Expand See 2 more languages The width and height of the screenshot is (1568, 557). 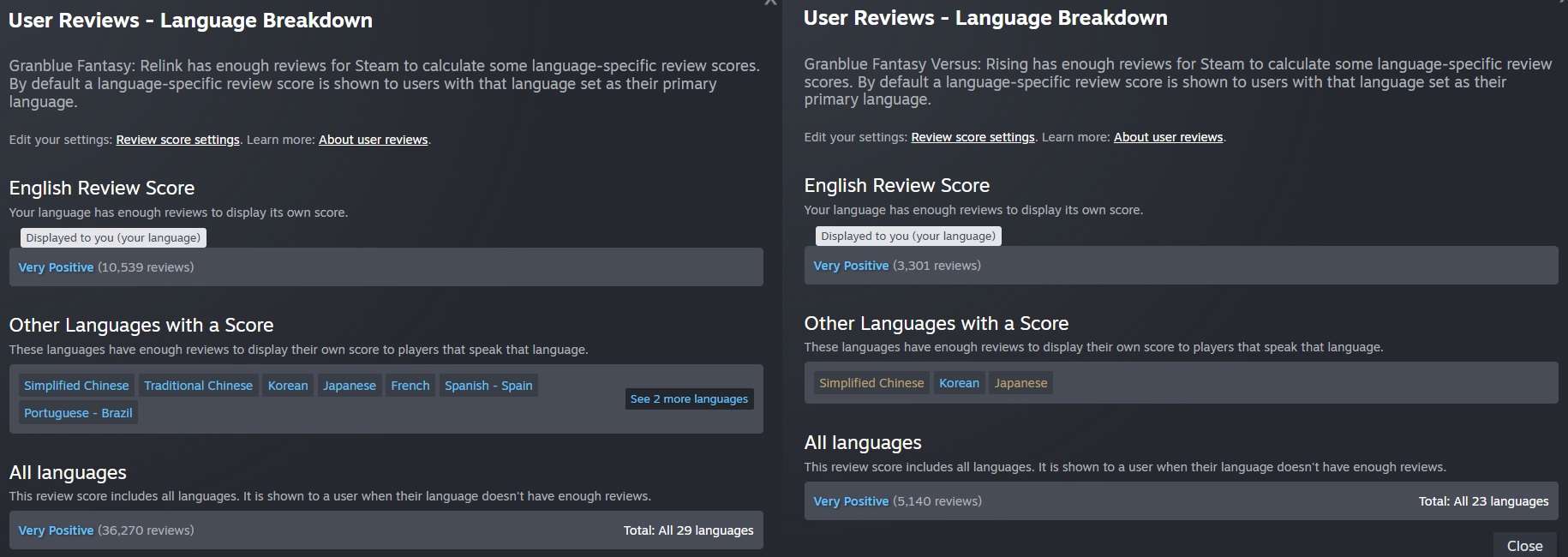[x=689, y=399]
